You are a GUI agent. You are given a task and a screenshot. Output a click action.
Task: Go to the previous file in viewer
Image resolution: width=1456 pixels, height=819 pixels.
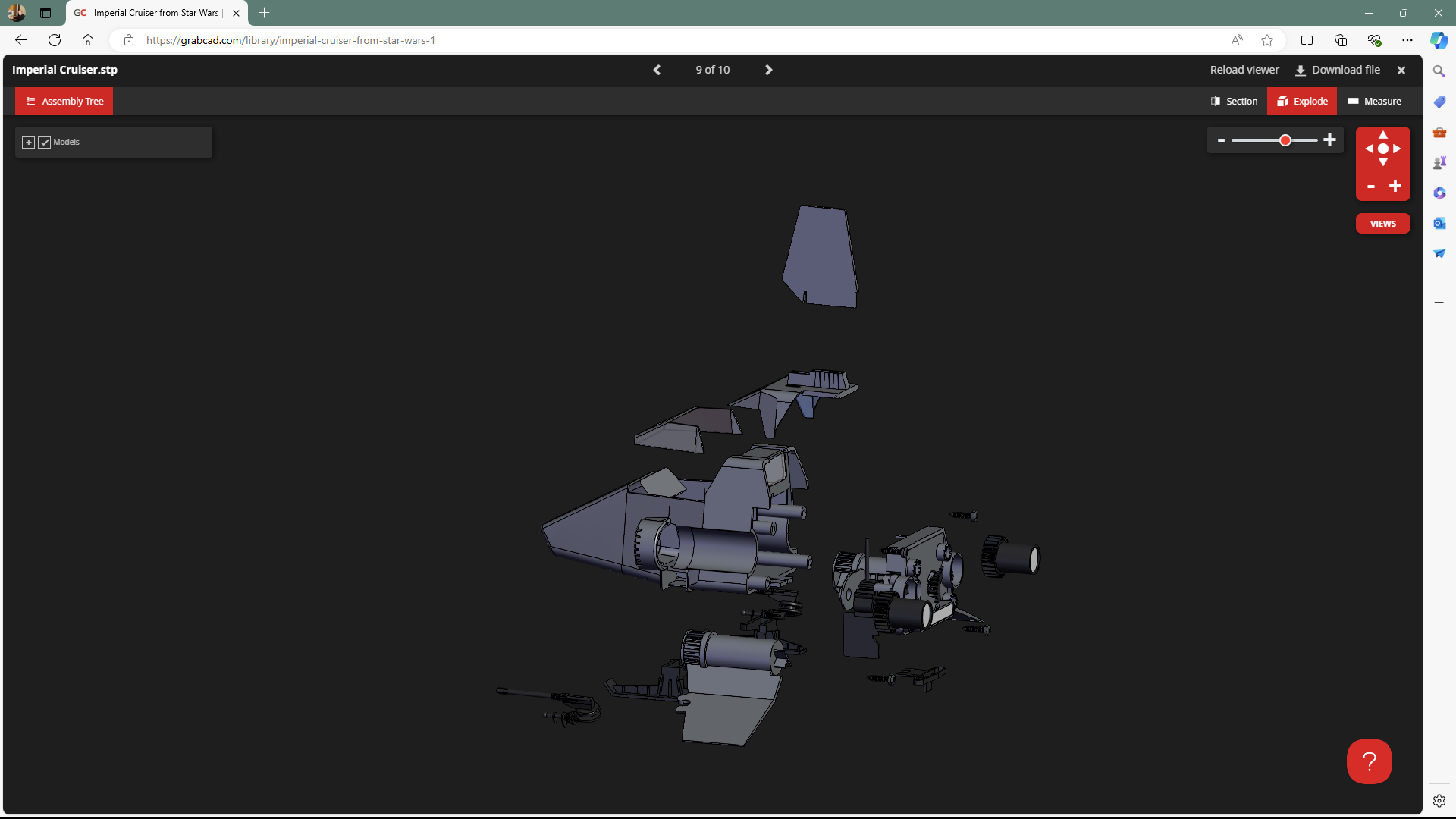(x=657, y=70)
